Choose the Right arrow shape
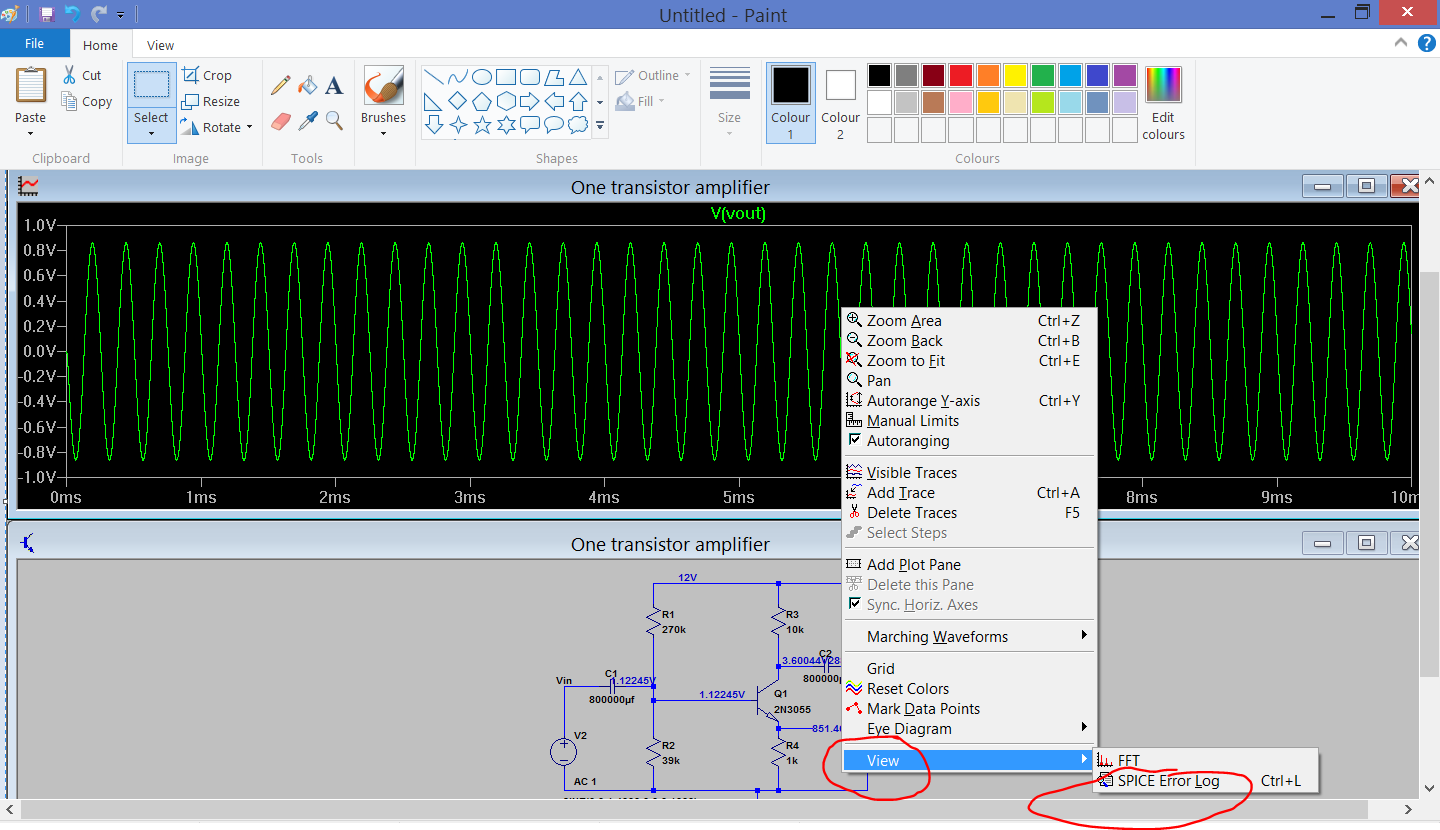This screenshot has width=1440, height=830. 530,101
